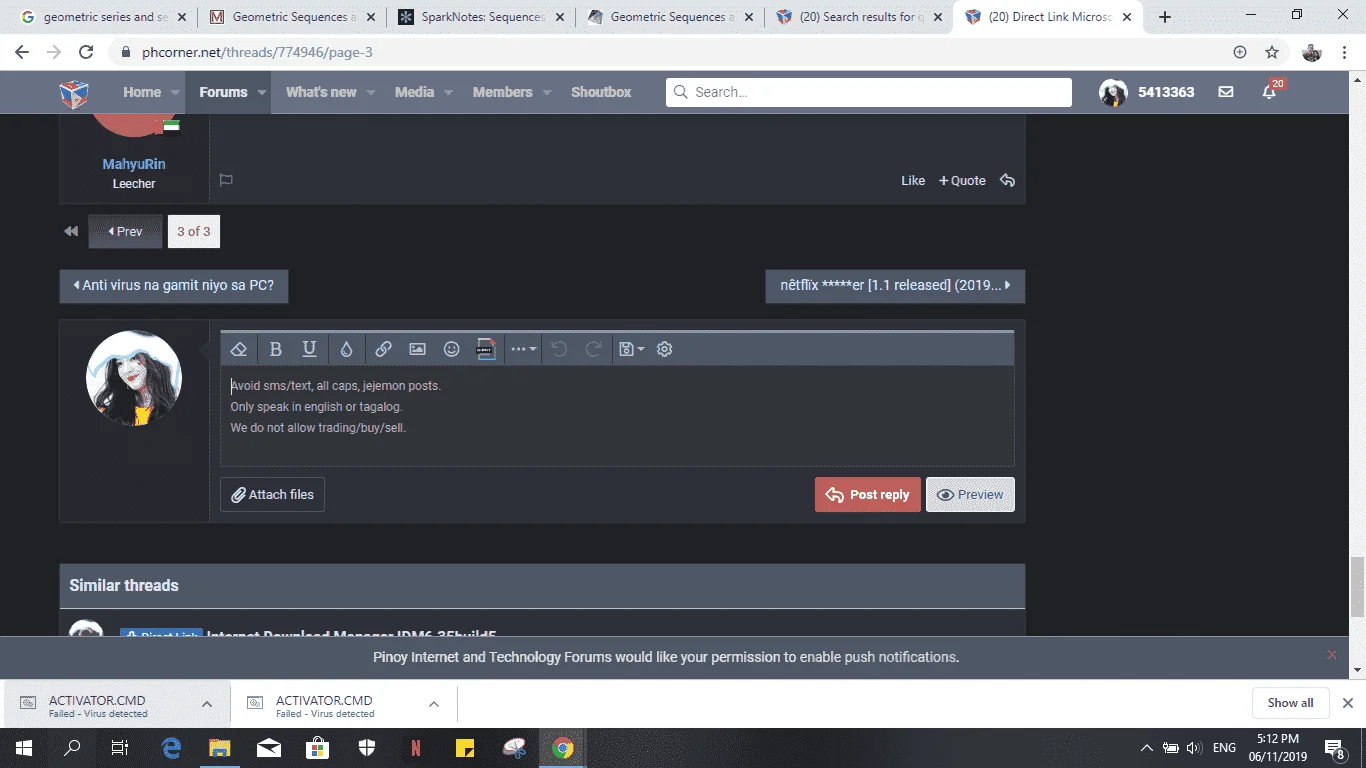Viewport: 1366px width, 768px height.
Task: Open the Members navigation item
Action: 503,92
